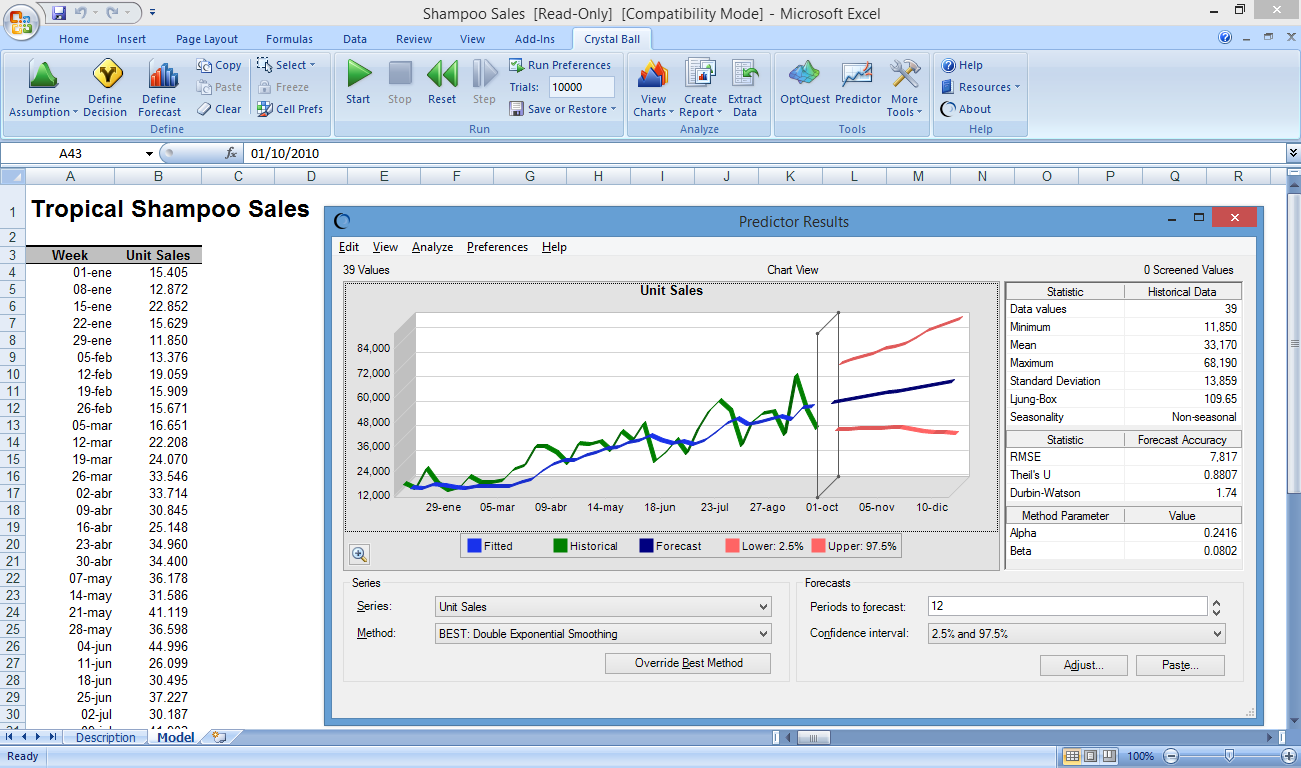Image resolution: width=1301 pixels, height=768 pixels.
Task: Click the Select All corner button
Action: pyautogui.click(x=12, y=177)
